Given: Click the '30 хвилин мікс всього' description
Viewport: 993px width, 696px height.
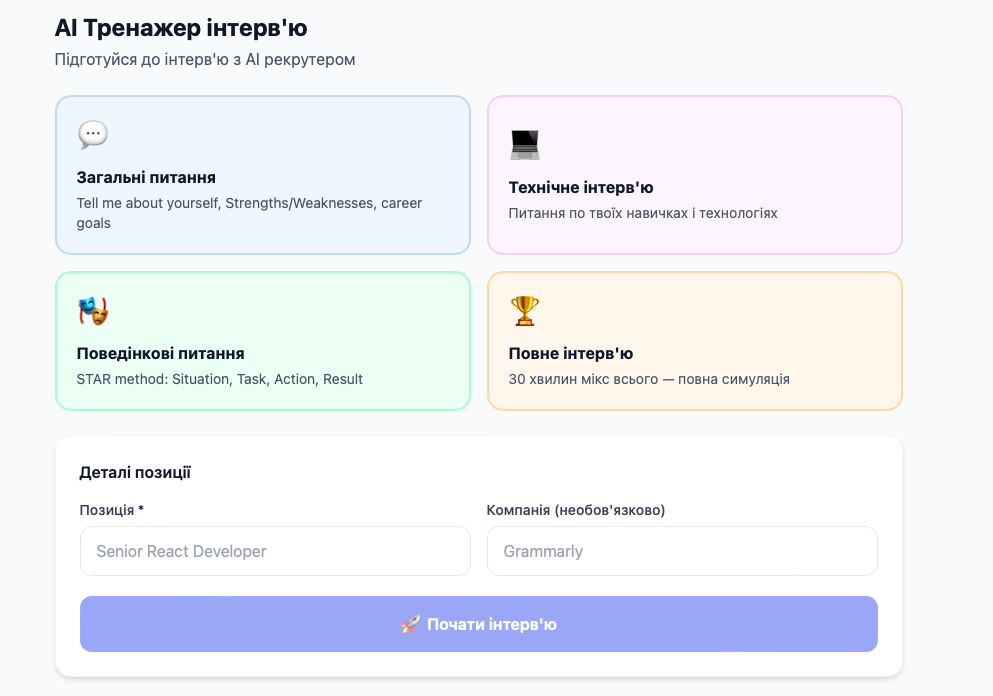Looking at the screenshot, I should [649, 379].
